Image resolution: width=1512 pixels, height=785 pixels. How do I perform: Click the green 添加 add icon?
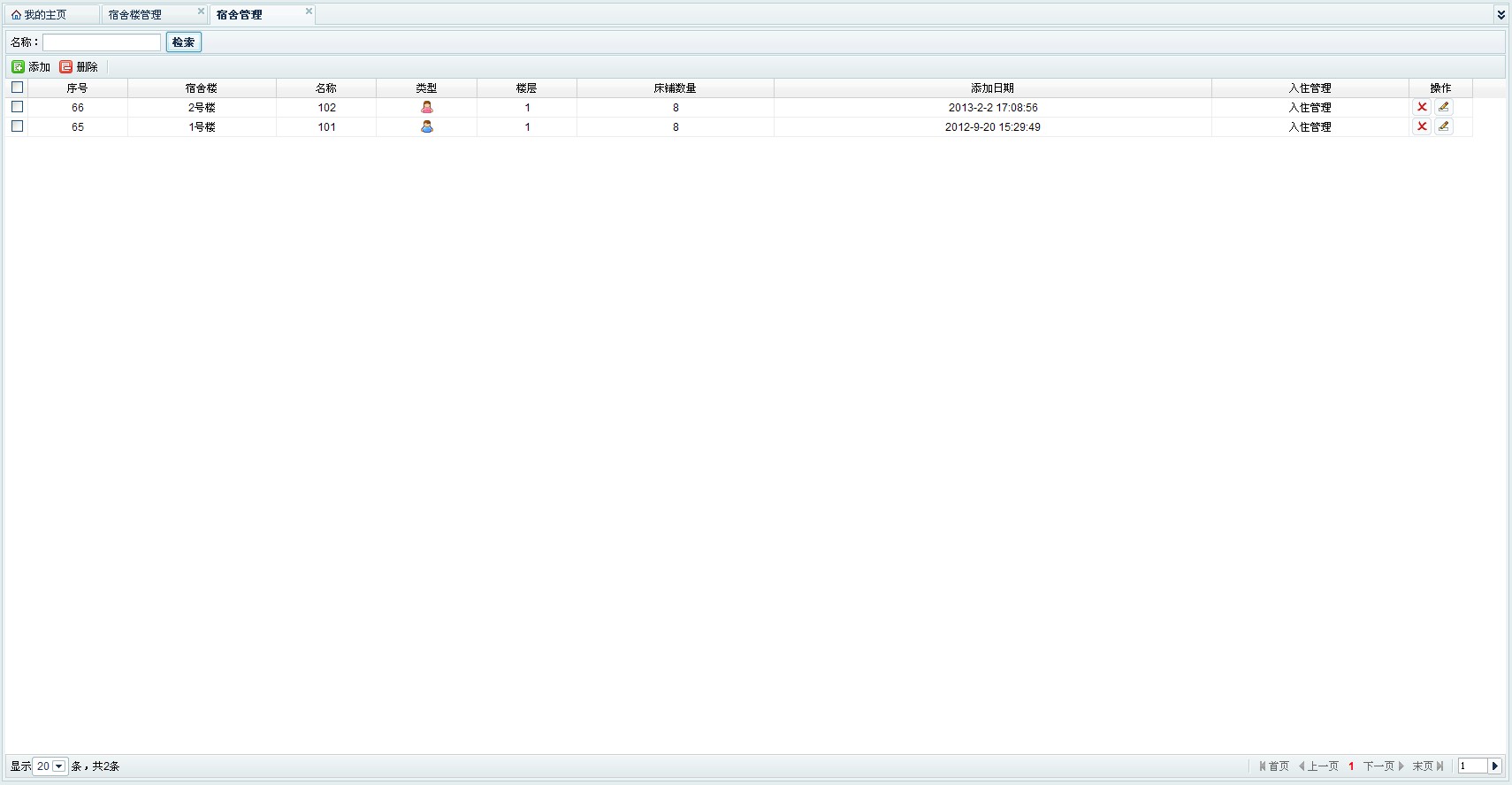coord(18,67)
